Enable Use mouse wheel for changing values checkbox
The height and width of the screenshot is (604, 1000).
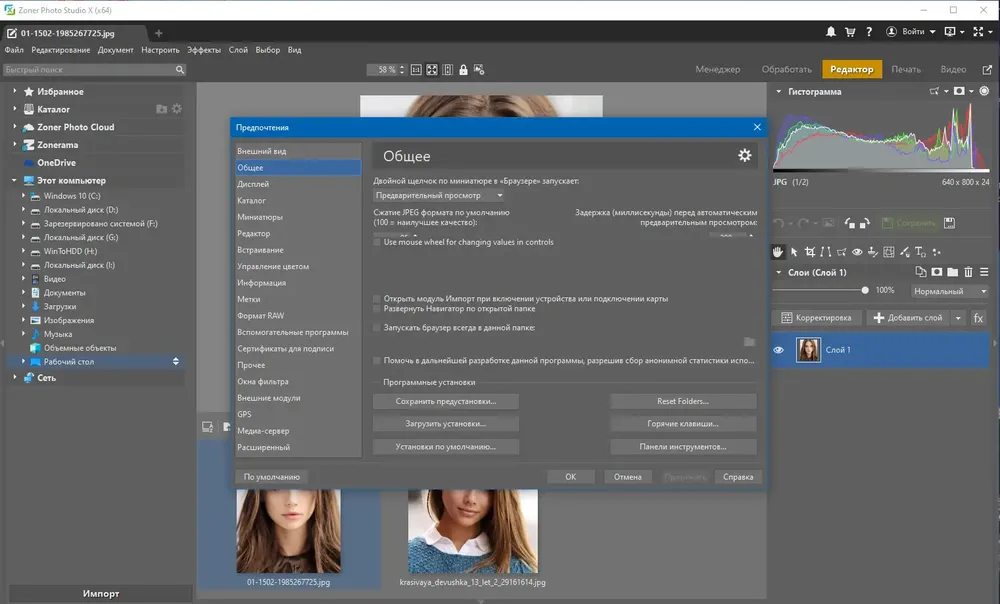[377, 242]
